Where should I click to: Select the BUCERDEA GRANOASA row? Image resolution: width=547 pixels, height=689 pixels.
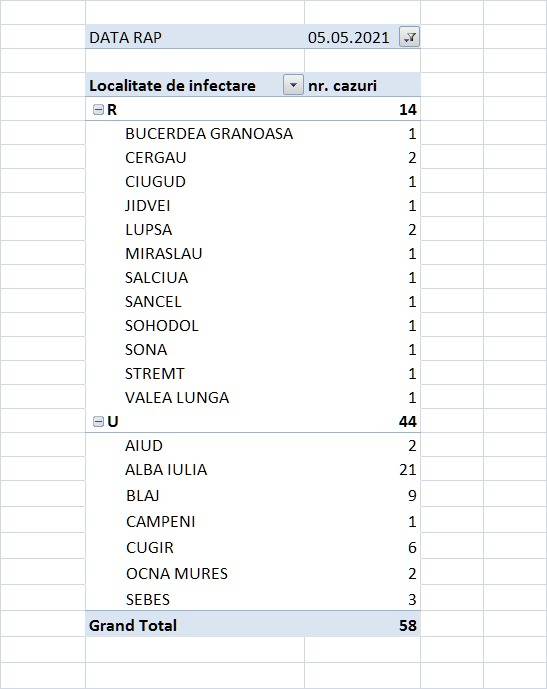pos(253,134)
